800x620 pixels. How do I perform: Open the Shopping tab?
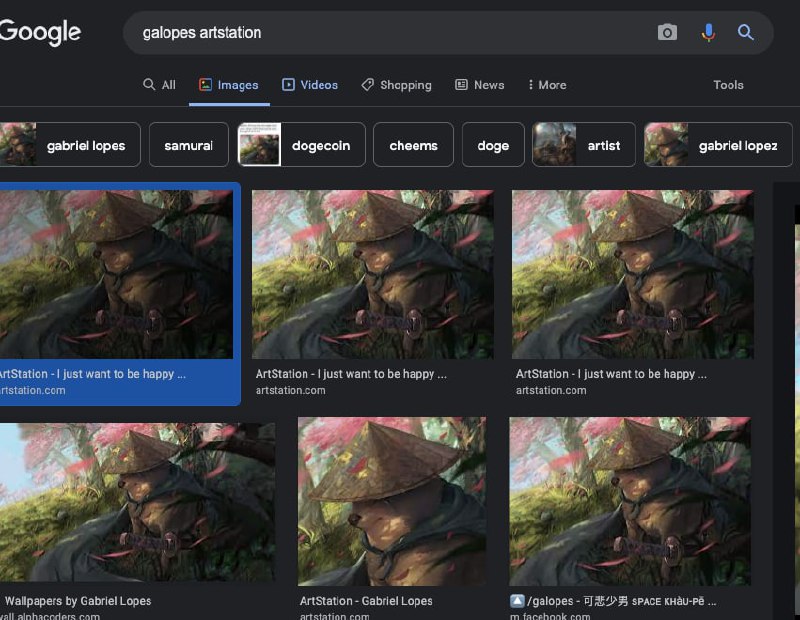pos(396,85)
